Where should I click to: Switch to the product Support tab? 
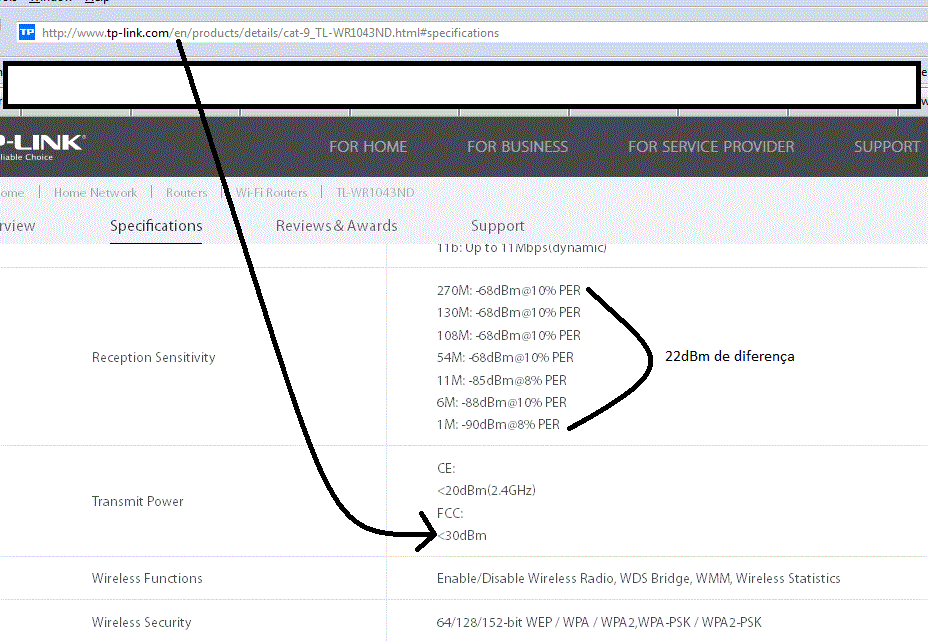(498, 226)
